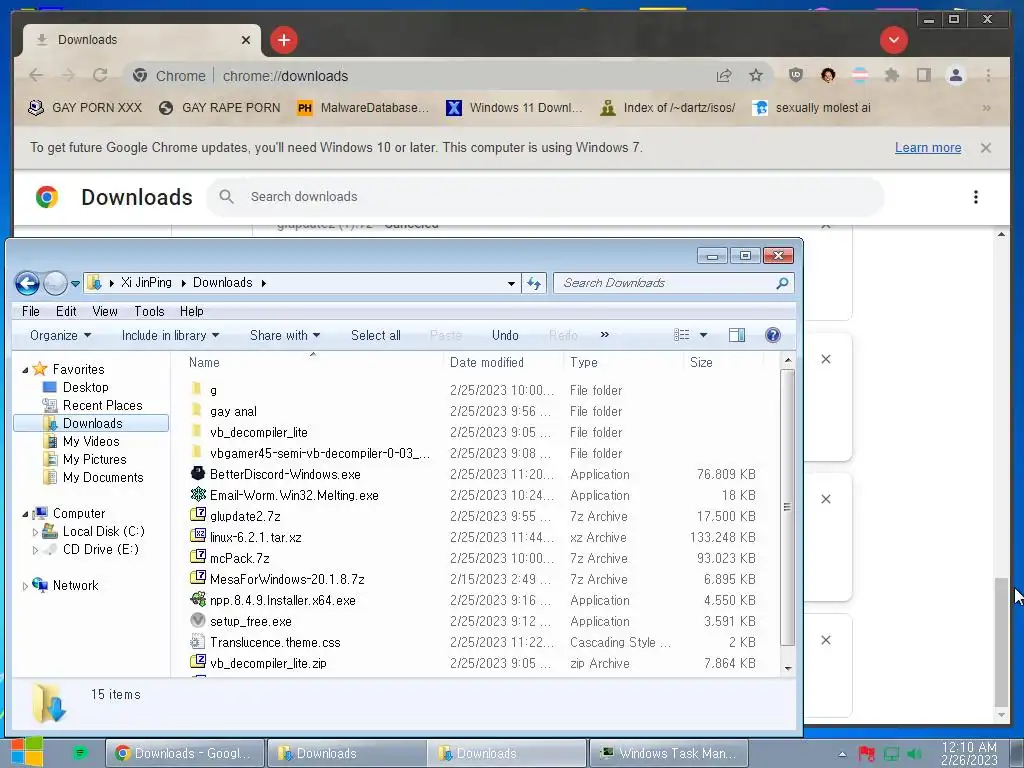
Task: Open the Chrome profile avatar icon
Action: [955, 75]
